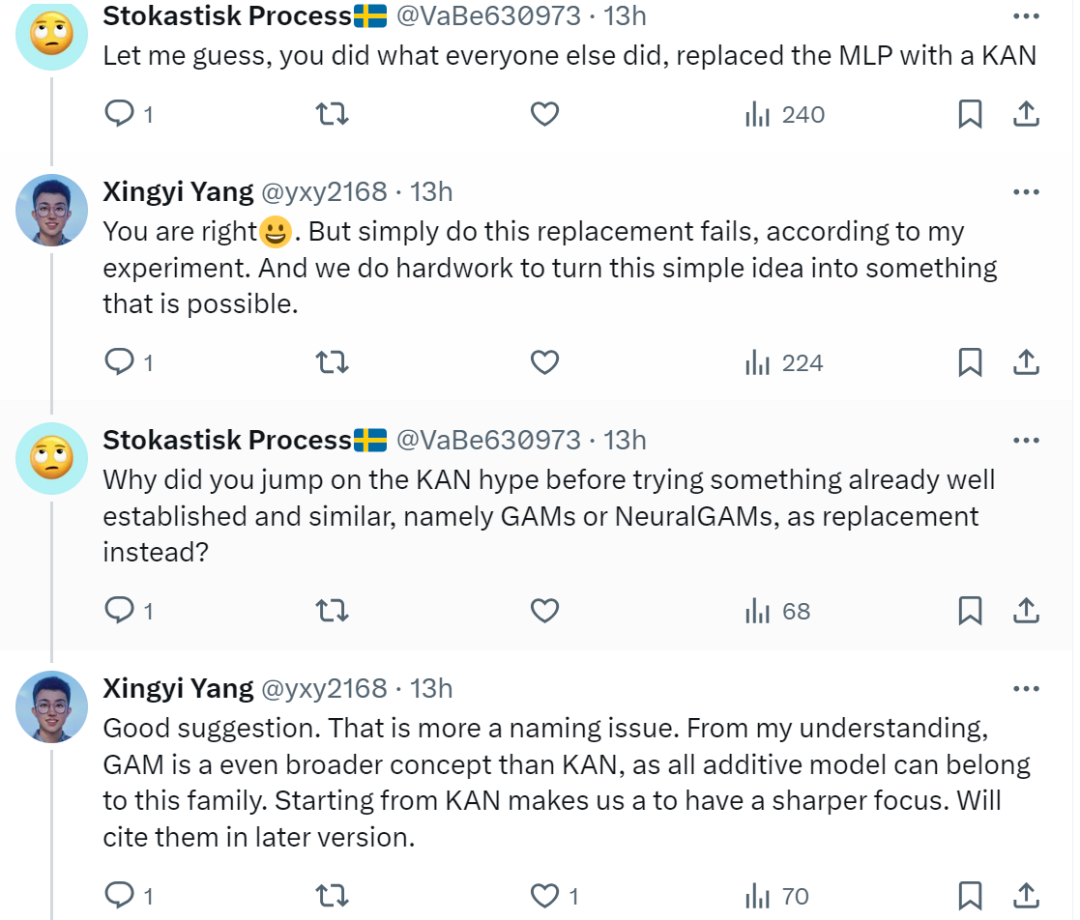Viewport: 1080px width, 920px height.
Task: Bookmark the 'Good suggestion' tweet
Action: pos(969,895)
